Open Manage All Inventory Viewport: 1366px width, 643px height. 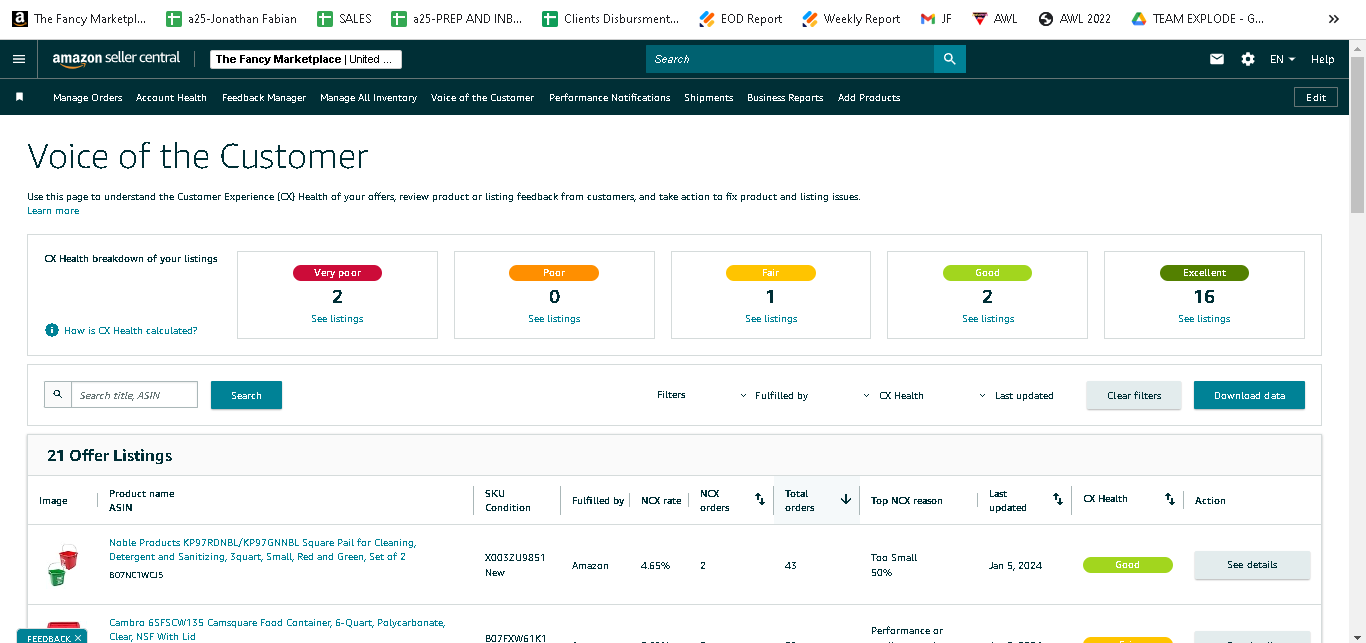pyautogui.click(x=368, y=97)
